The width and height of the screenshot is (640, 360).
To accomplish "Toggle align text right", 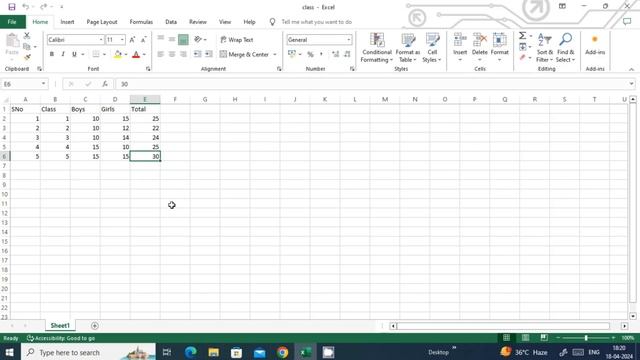I will click(x=183, y=54).
